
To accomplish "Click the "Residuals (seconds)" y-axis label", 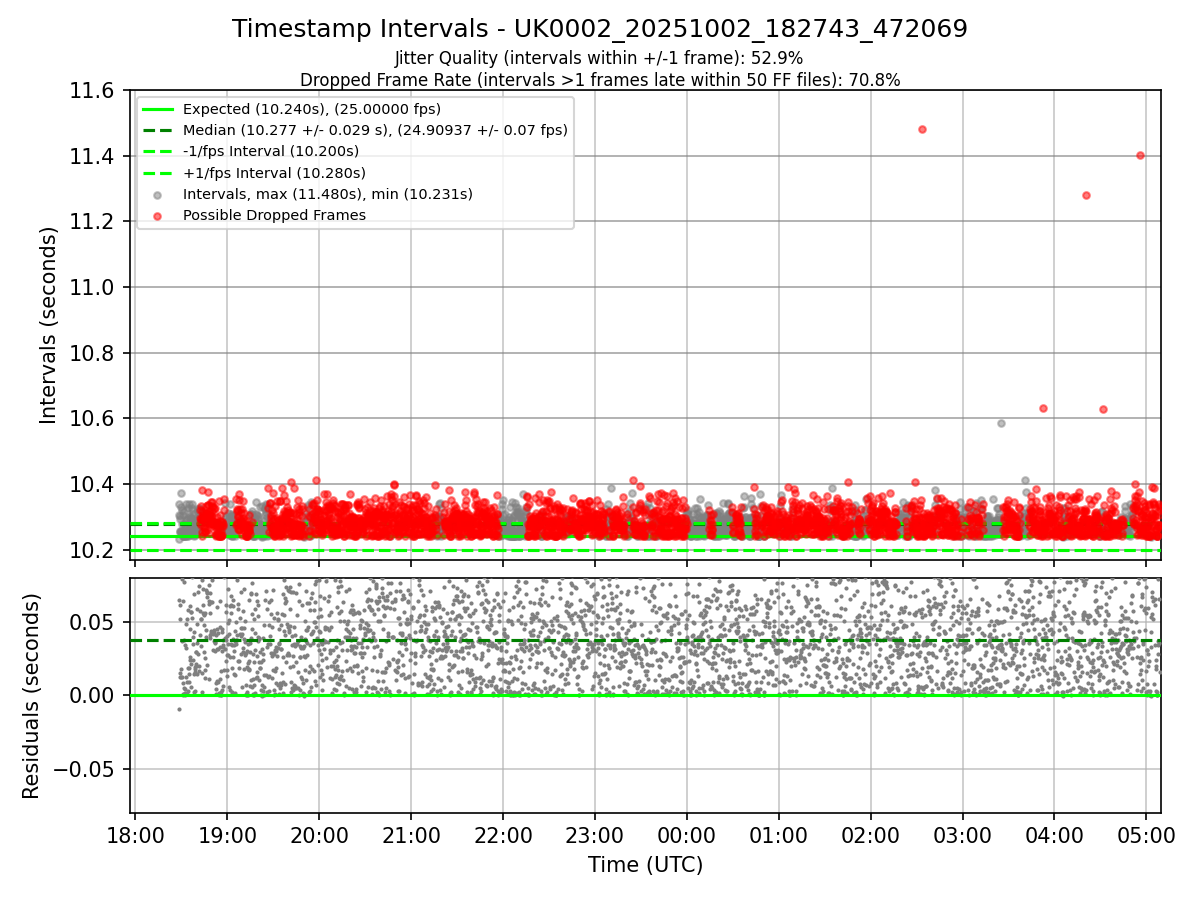I will click(x=32, y=696).
